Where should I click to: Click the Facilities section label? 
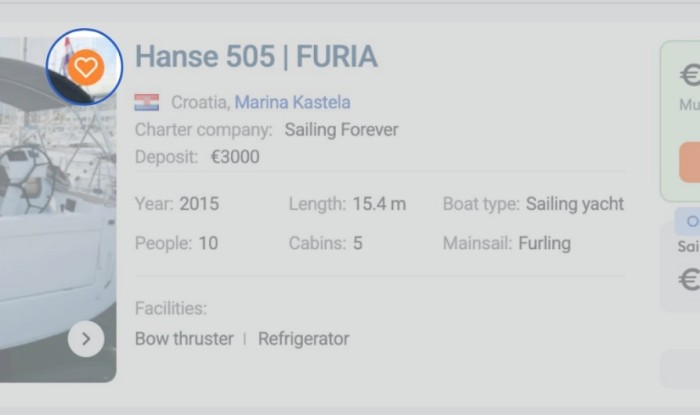(x=171, y=309)
